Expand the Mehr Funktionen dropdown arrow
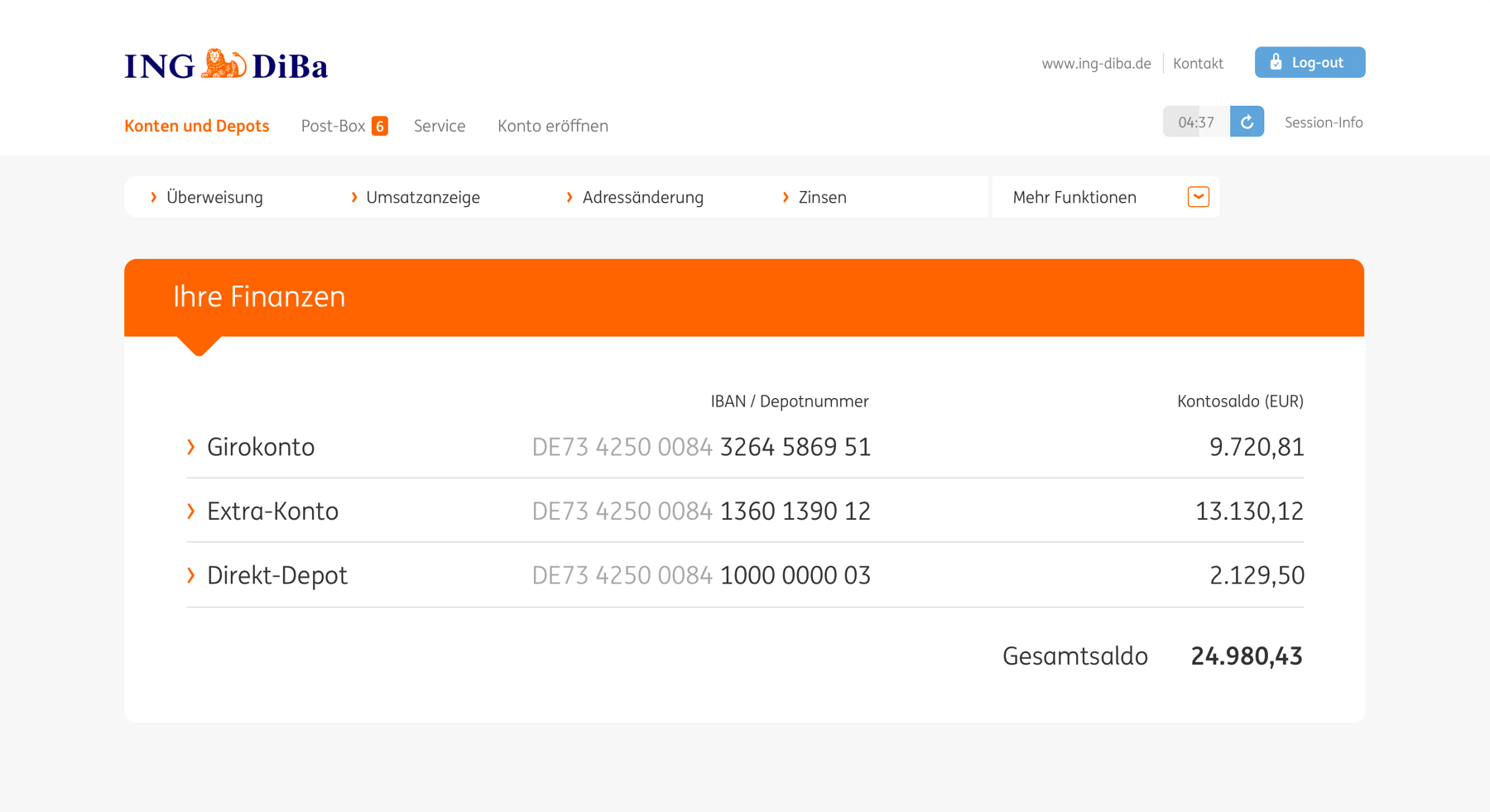 click(1198, 197)
